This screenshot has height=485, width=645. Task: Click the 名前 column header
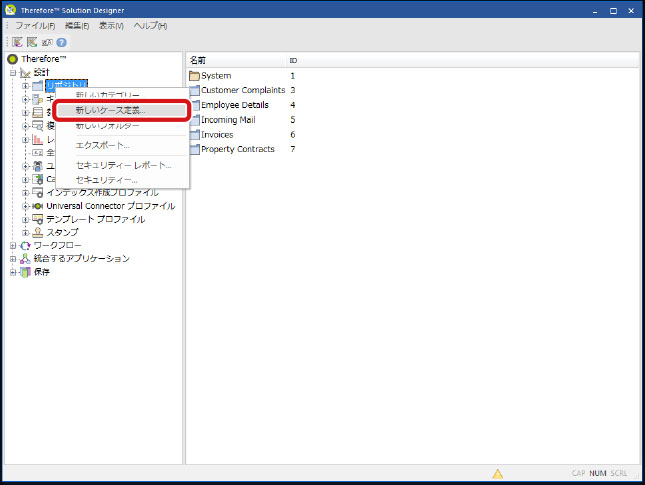[198, 61]
